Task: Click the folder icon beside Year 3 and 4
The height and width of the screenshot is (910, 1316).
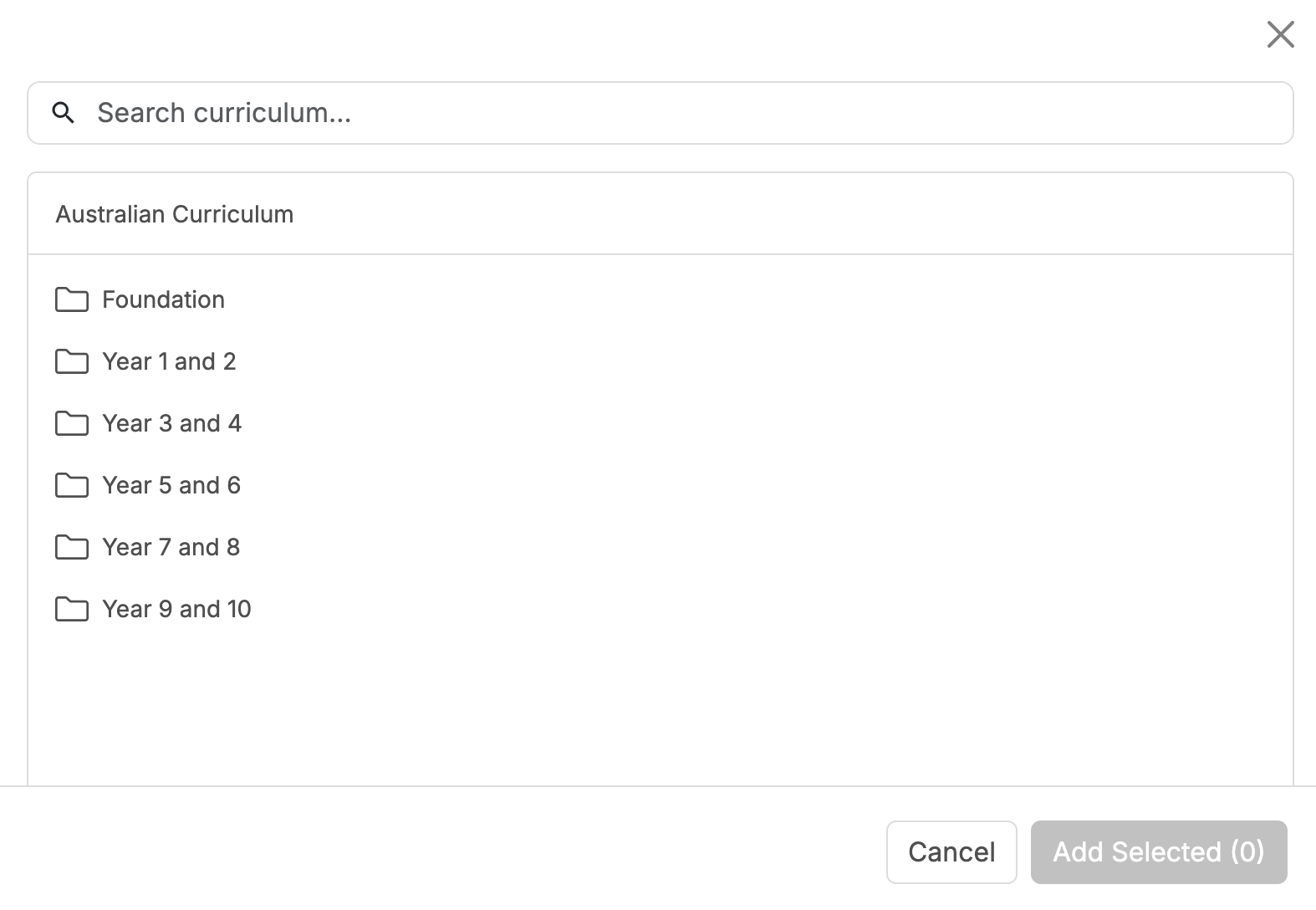Action: 73,424
